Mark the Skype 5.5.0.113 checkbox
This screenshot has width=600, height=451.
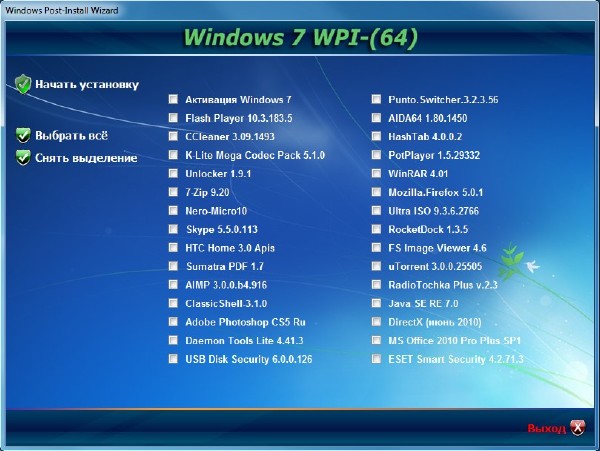tap(174, 230)
